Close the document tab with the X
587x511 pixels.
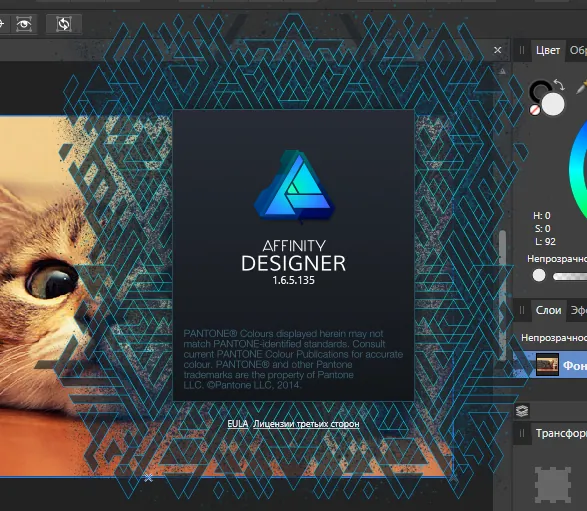[x=497, y=50]
